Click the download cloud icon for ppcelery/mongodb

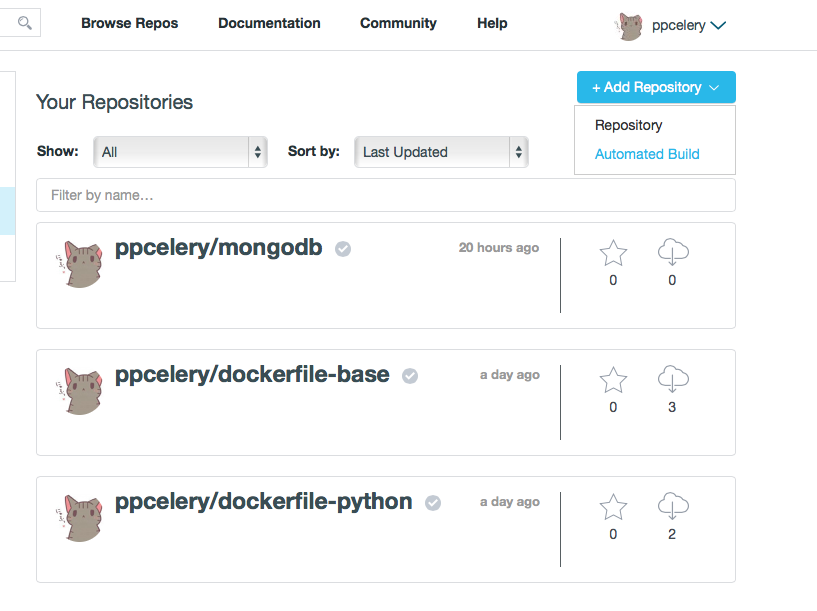672,254
